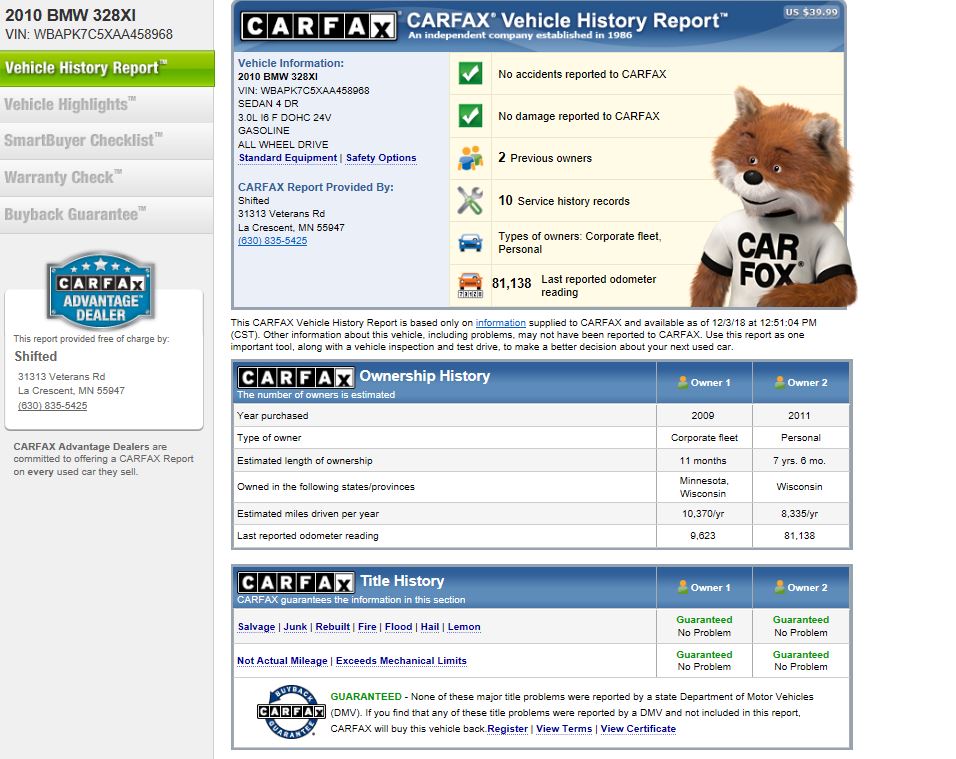This screenshot has width=956, height=759.
Task: Open the Hail title link
Action: (x=430, y=627)
